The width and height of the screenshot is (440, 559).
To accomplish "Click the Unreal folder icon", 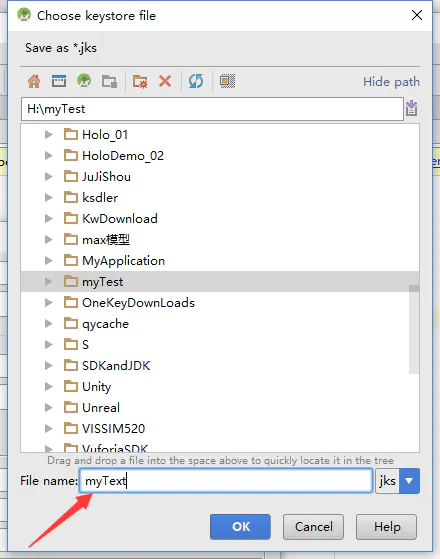I will pos(71,407).
